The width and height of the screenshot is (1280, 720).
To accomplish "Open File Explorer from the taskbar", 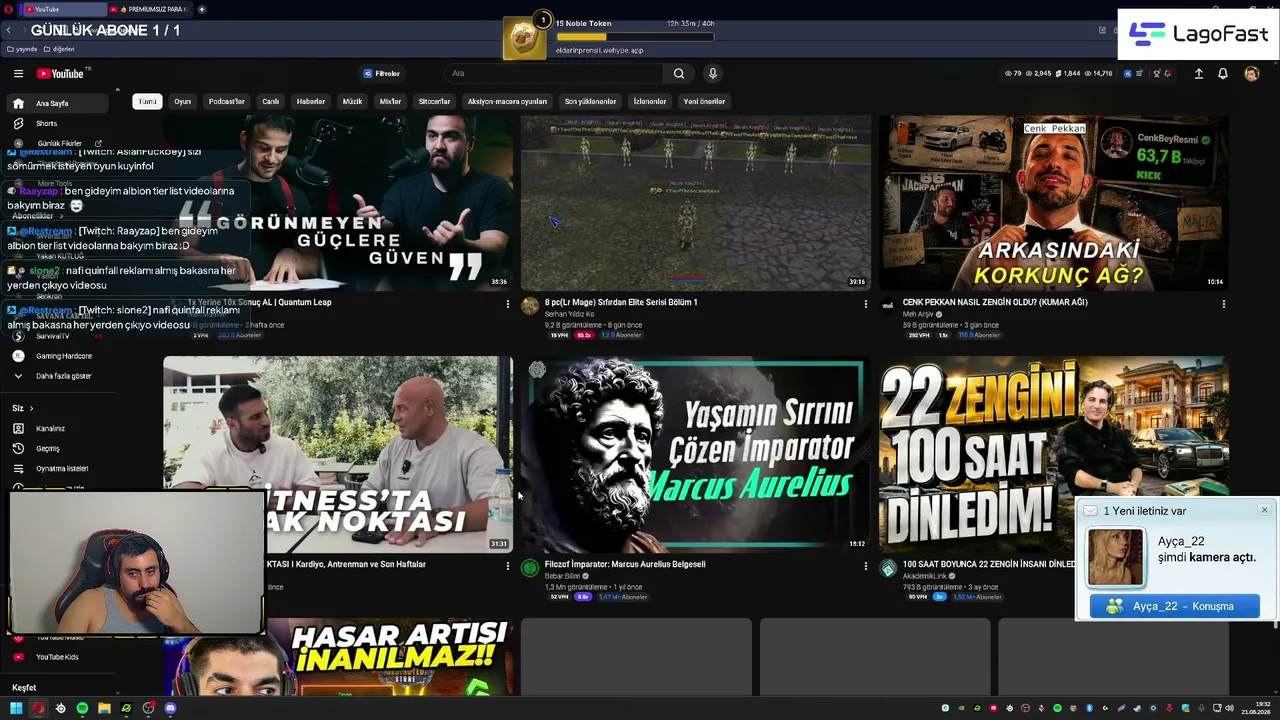I will (104, 708).
